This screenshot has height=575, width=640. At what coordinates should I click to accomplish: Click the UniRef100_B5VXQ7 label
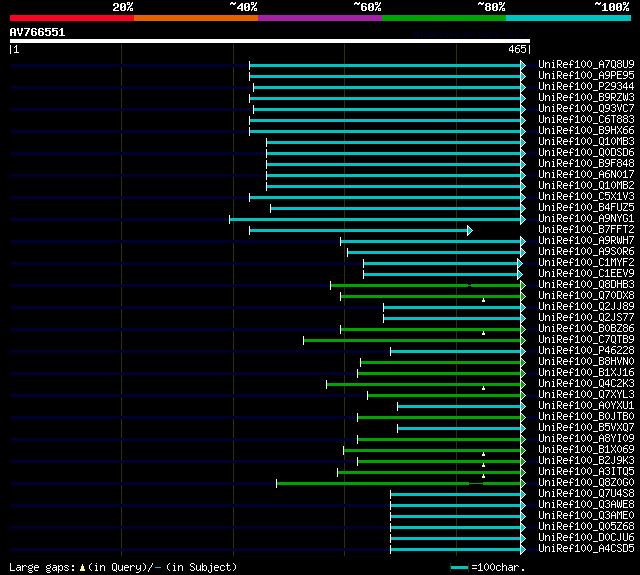[x=586, y=428]
